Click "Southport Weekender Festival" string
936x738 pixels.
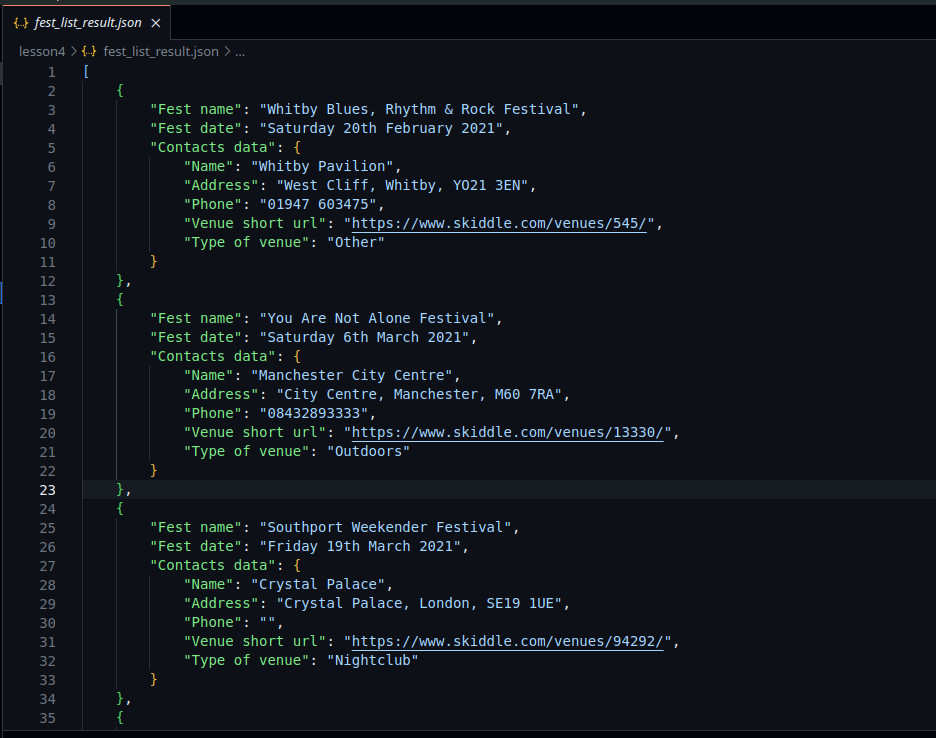click(386, 527)
